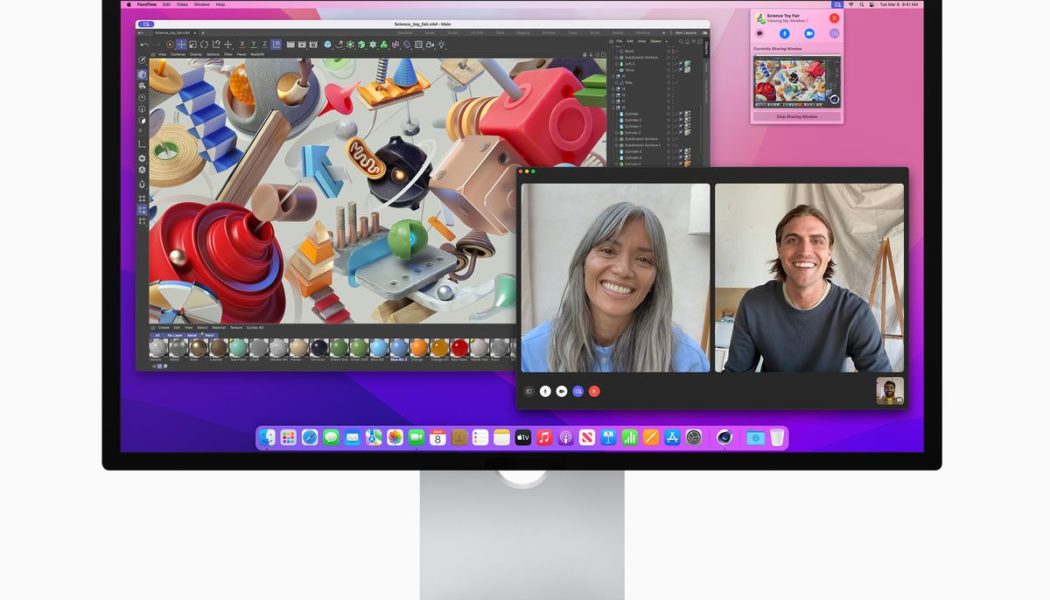This screenshot has width=1050, height=600.
Task: Toggle the camera button in the FaceTime call
Action: click(x=561, y=391)
